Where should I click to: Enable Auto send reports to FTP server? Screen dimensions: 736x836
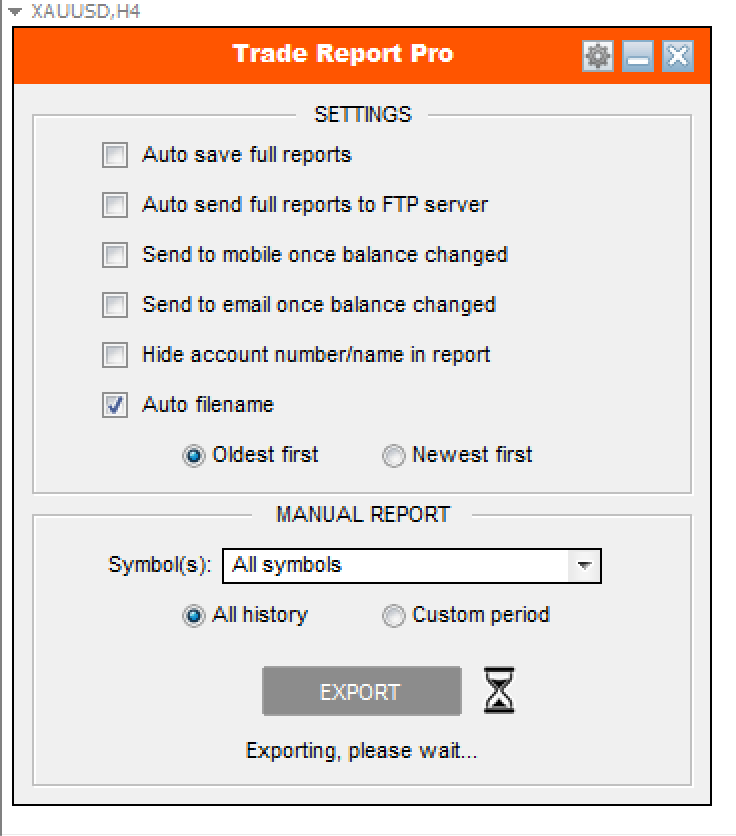click(116, 205)
